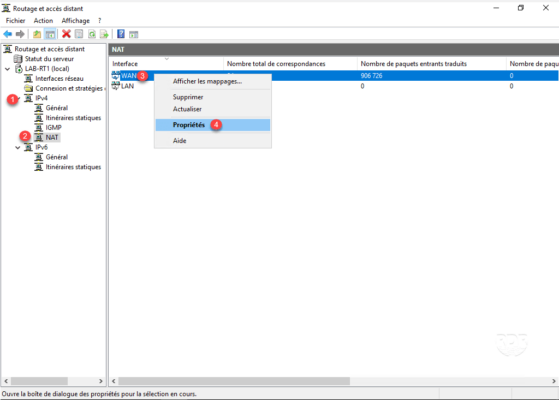
Task: Select Général under IPv6
Action: tap(57, 157)
